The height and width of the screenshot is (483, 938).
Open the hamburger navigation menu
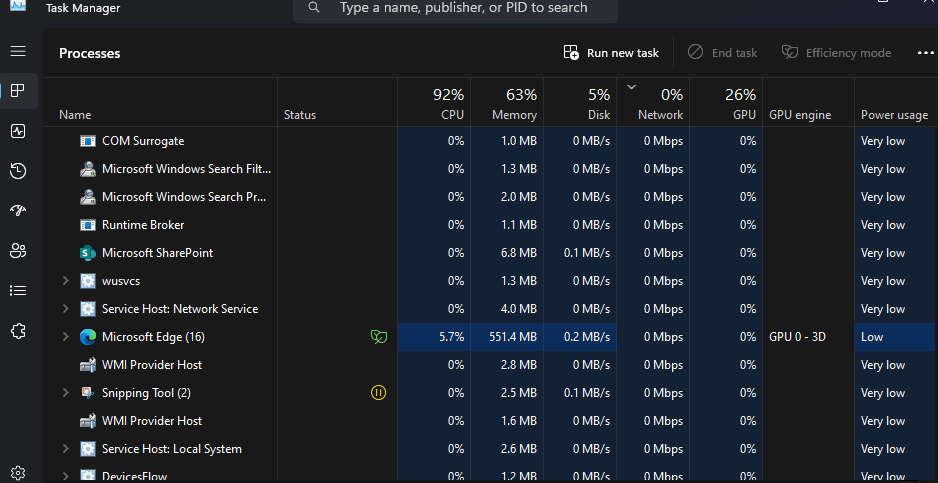click(x=18, y=51)
